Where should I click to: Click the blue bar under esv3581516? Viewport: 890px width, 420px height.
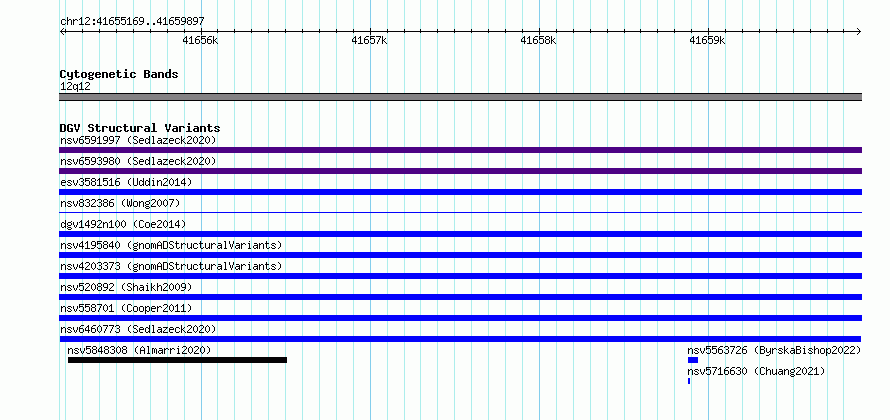pos(460,192)
